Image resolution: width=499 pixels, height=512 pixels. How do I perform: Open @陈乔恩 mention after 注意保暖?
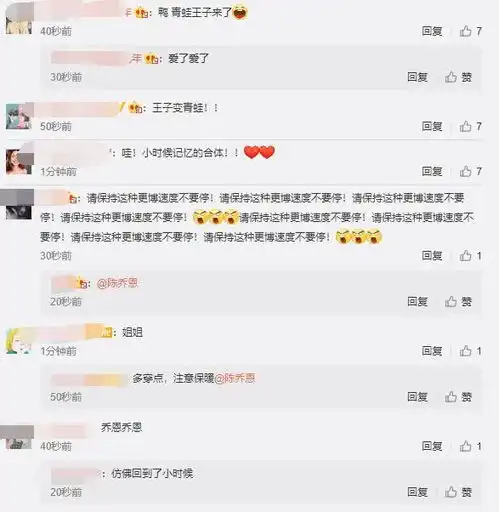click(x=235, y=379)
